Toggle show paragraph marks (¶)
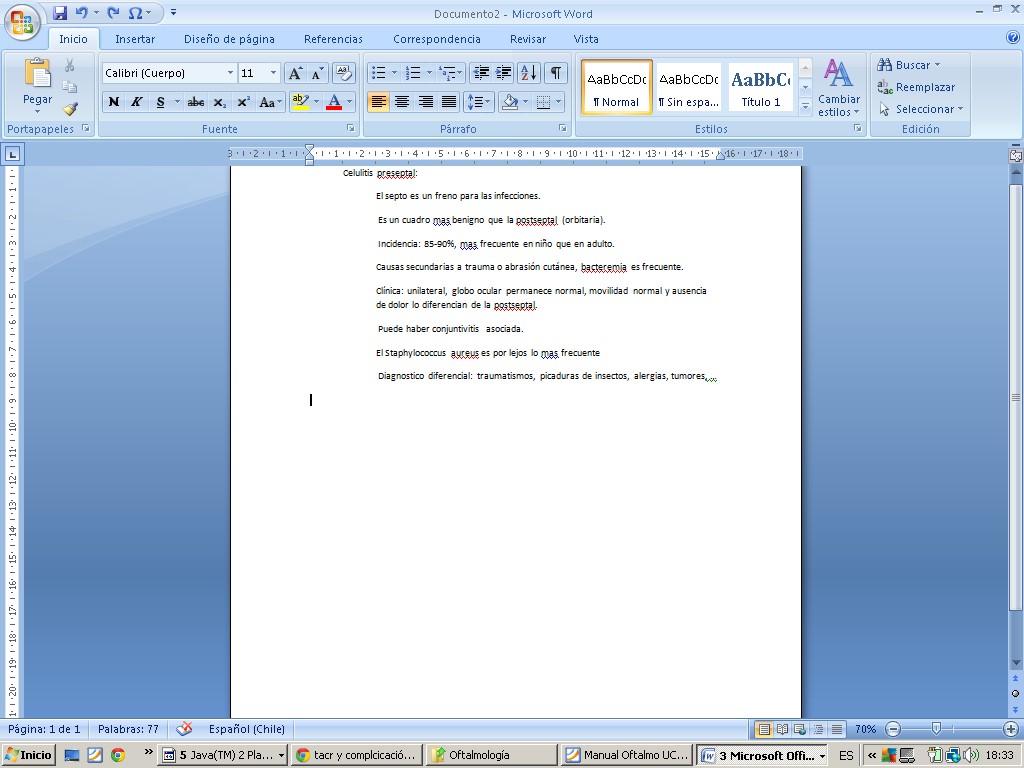Viewport: 1024px width, 768px height. point(555,73)
